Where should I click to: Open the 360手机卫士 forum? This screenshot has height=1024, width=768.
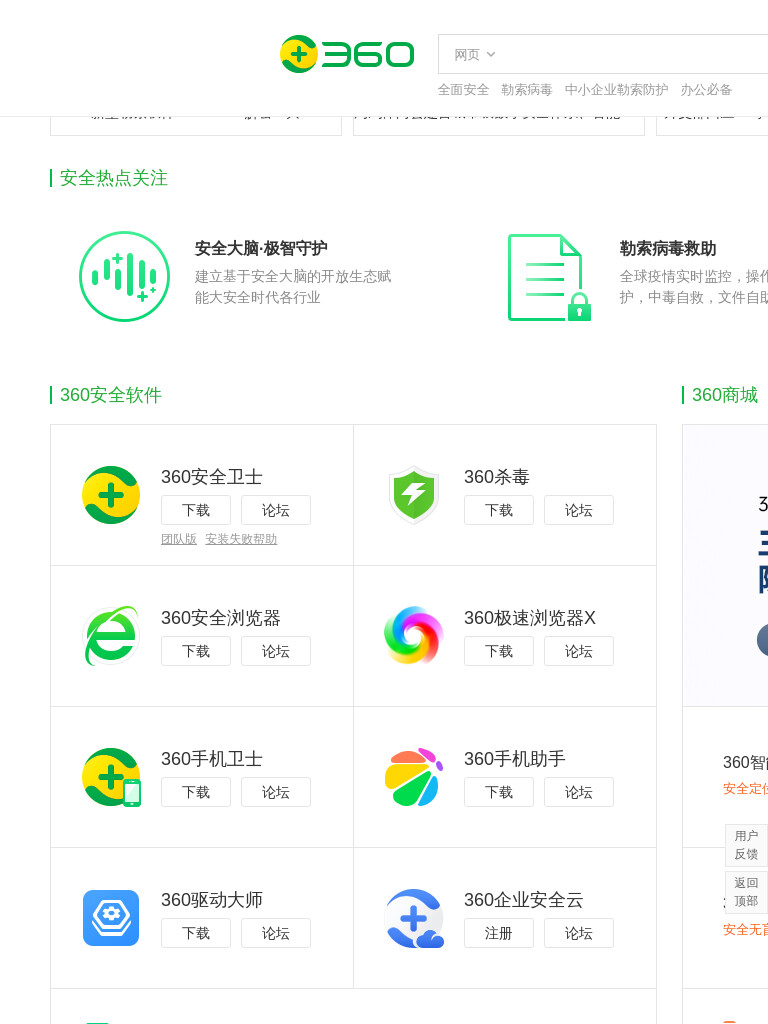coord(276,792)
